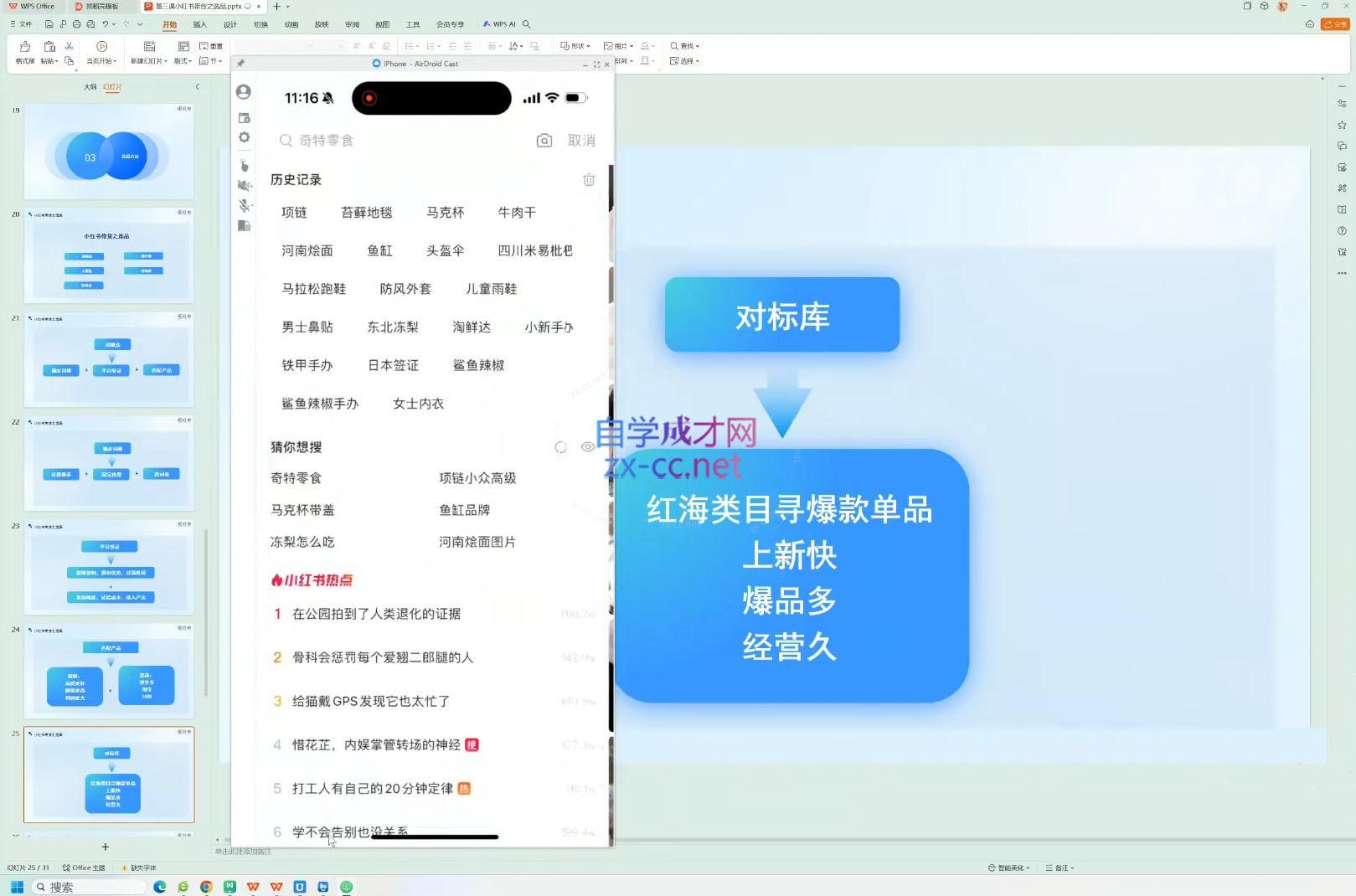The height and width of the screenshot is (896, 1356).
Task: Select slide 21 thumbnail in the panel
Action: [x=109, y=362]
